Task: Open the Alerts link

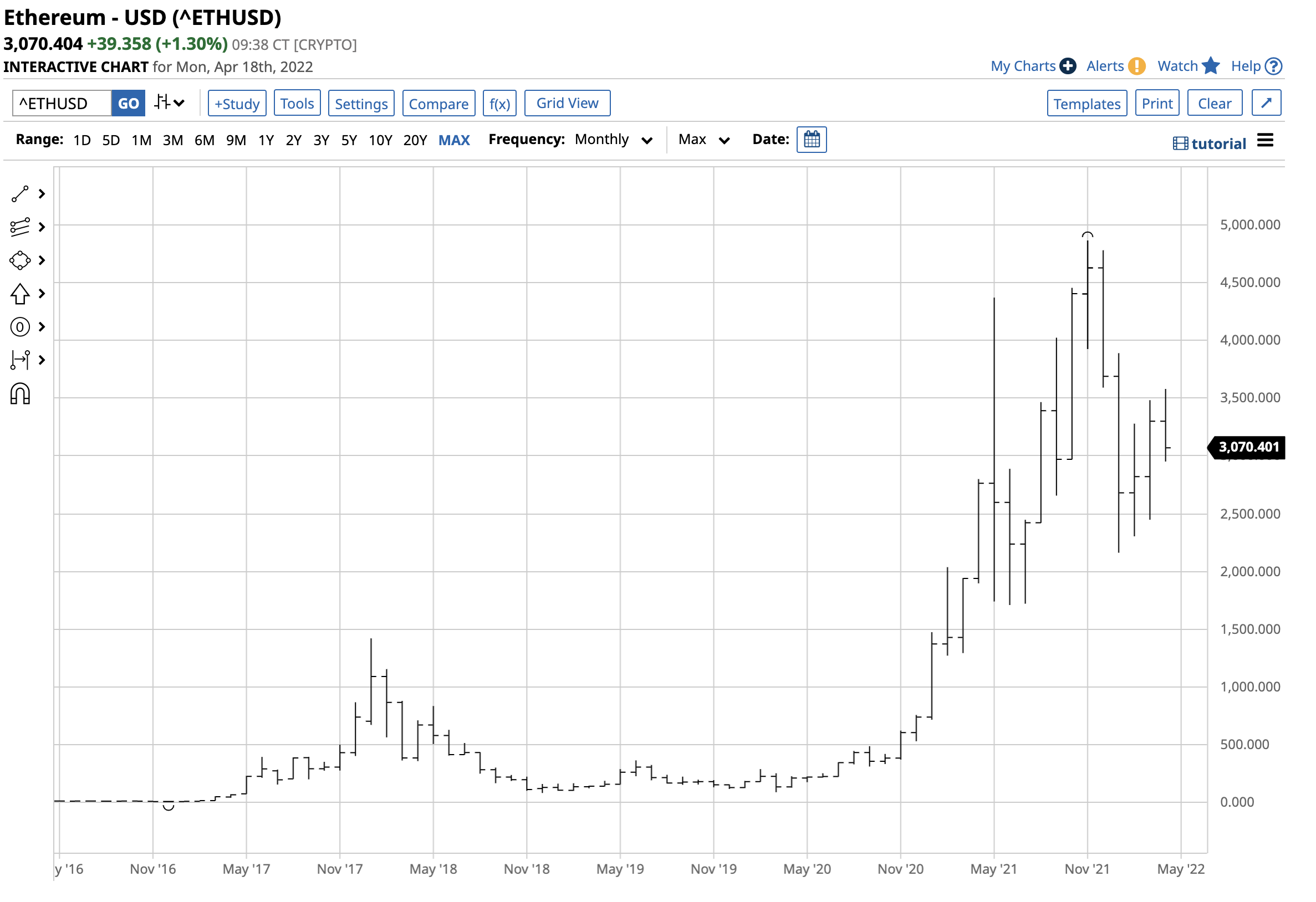Action: (1105, 66)
